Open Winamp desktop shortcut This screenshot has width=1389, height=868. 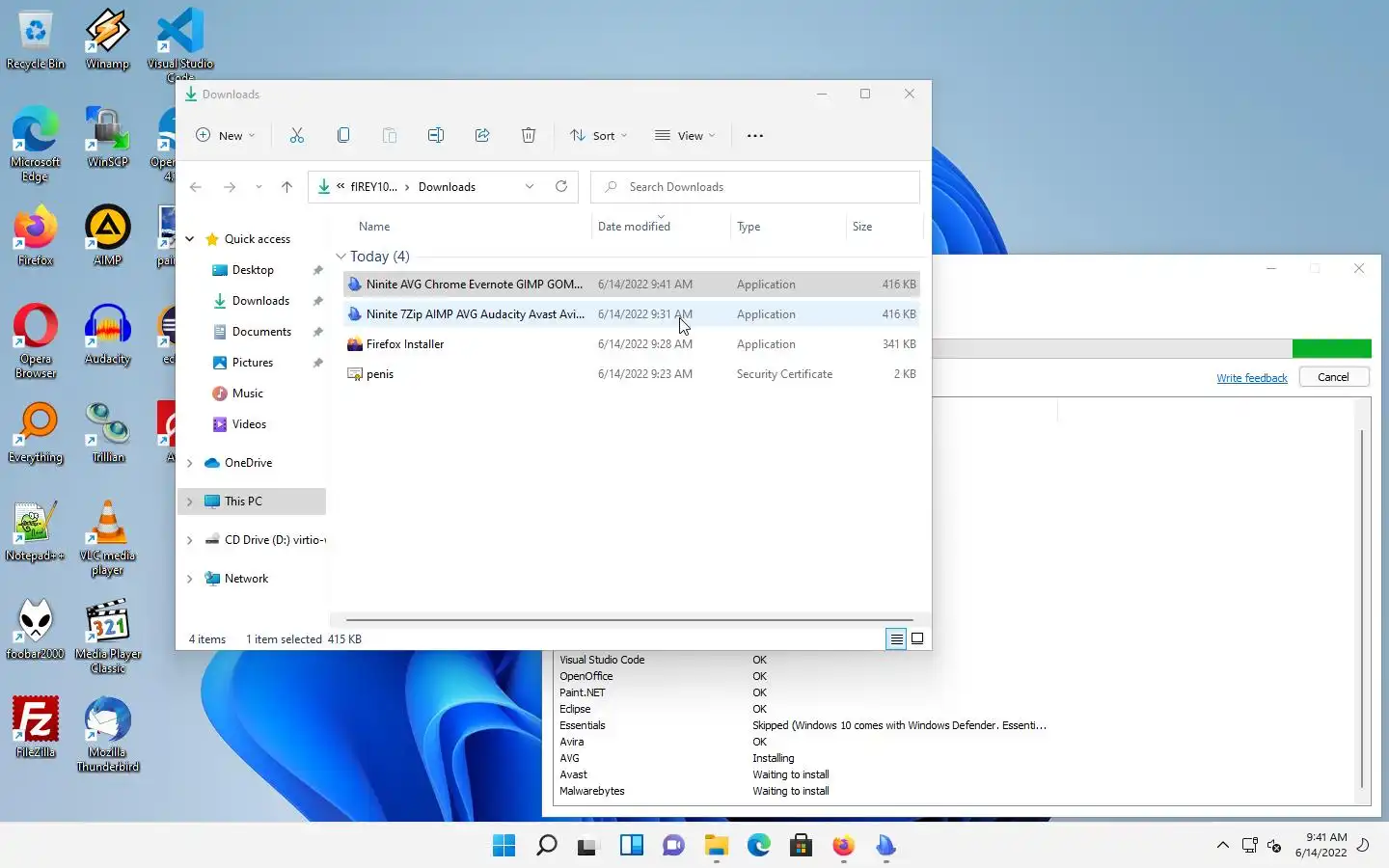pos(107,40)
